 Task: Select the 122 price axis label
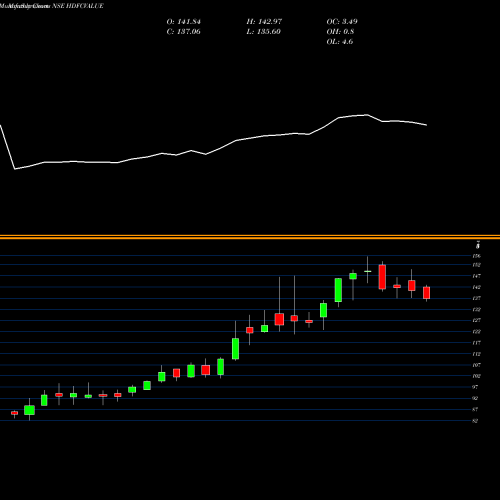[x=477, y=332]
